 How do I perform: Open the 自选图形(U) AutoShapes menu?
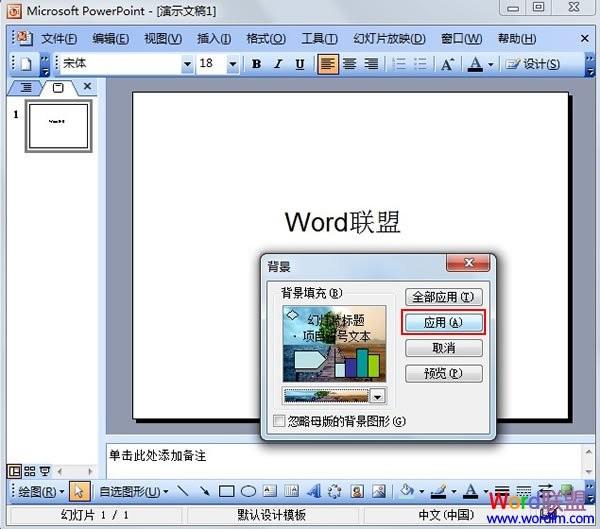(134, 491)
